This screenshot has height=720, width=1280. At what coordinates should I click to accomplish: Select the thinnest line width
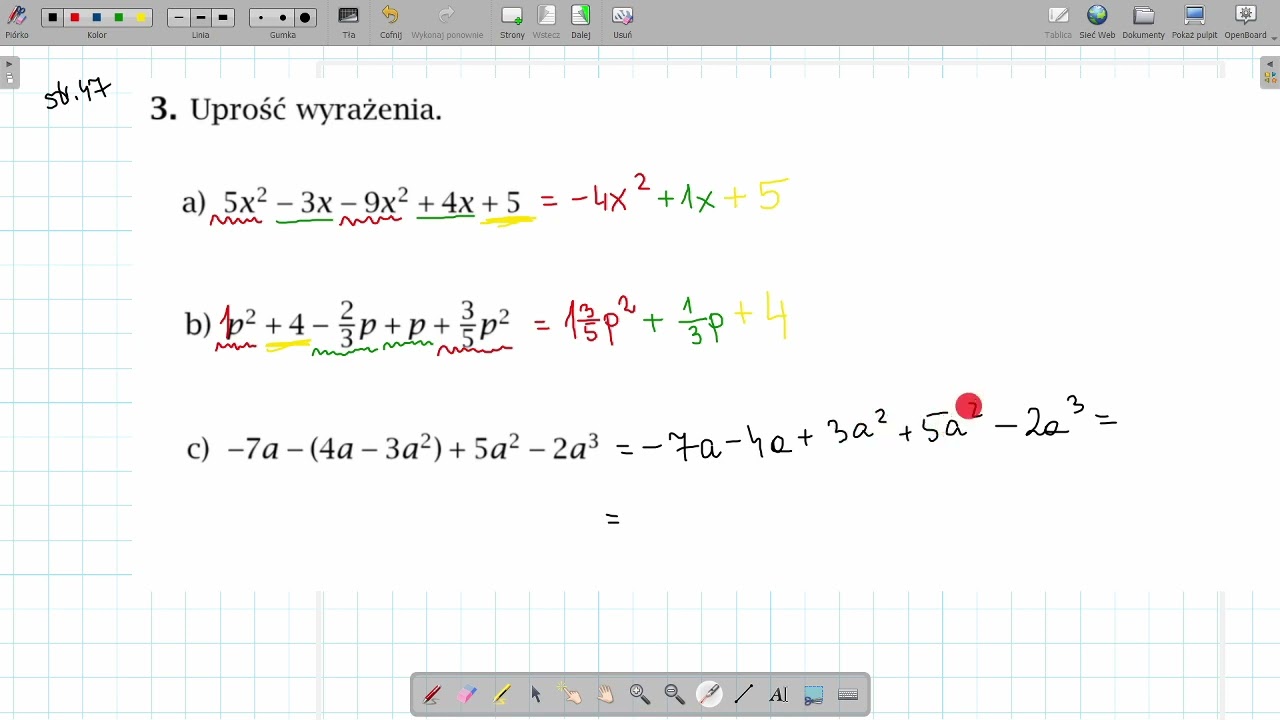[179, 18]
